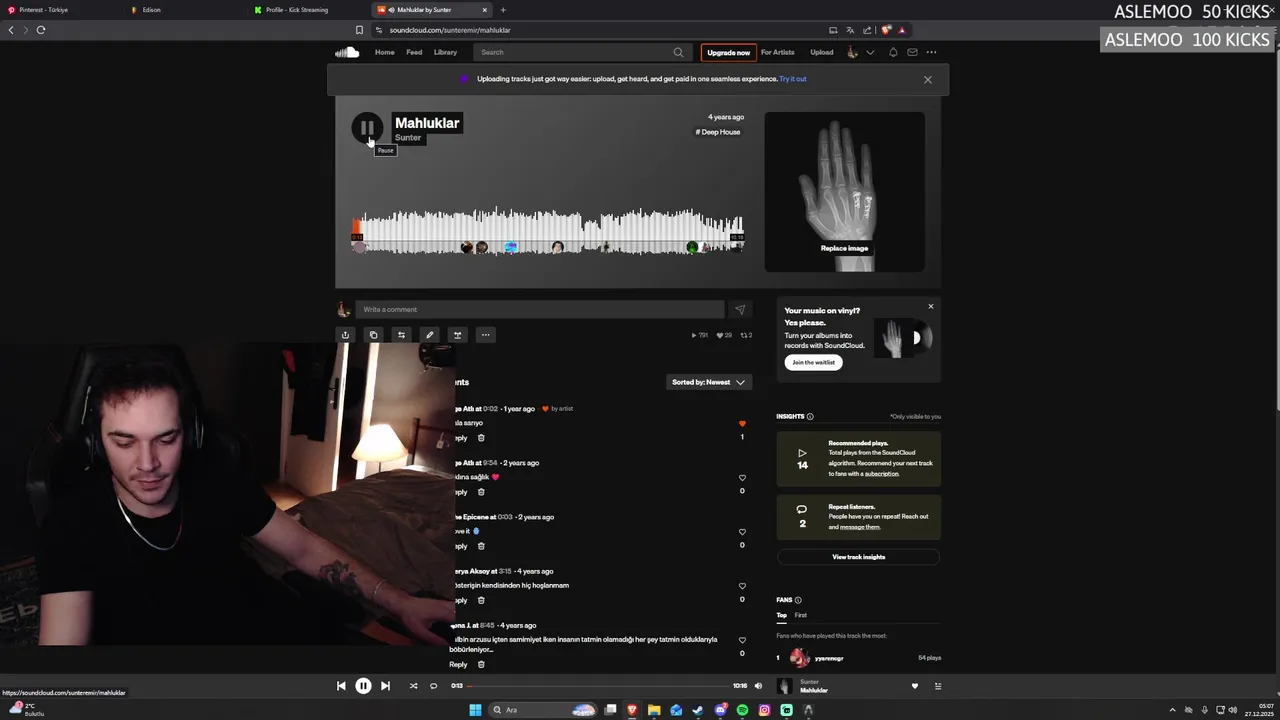Screen dimensions: 1280x720
Task: Send the comment with the paper plane icon
Action: pos(740,310)
